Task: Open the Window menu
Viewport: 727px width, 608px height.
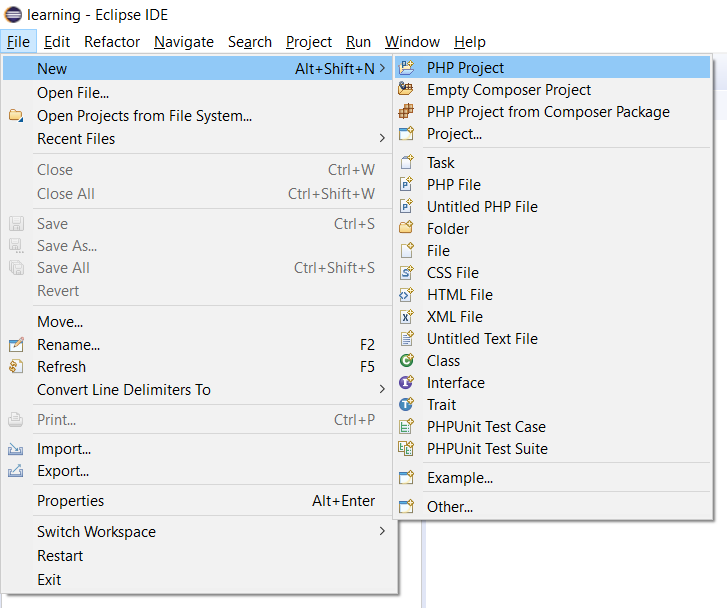Action: click(412, 42)
